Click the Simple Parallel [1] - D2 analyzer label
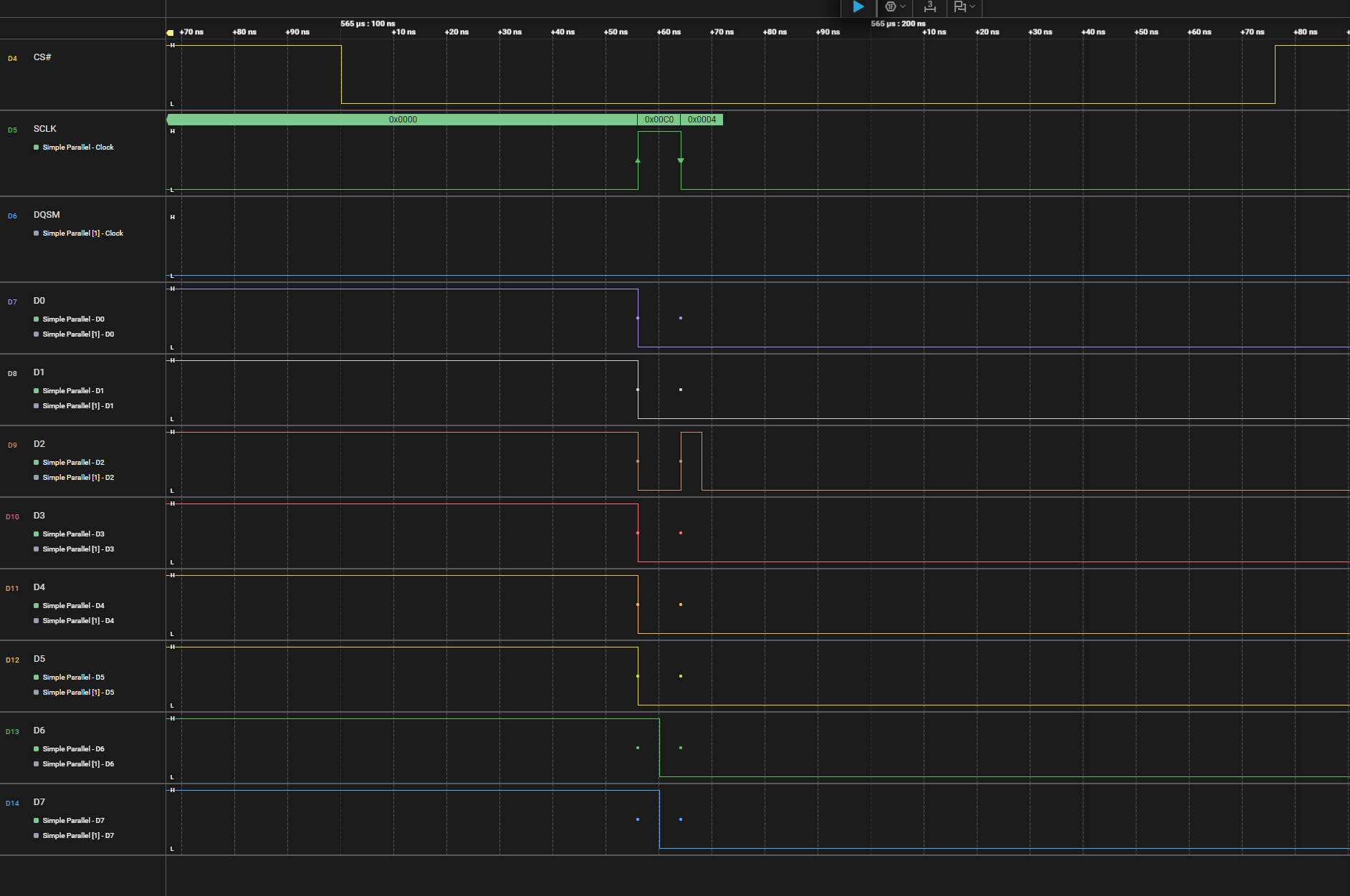 click(x=78, y=478)
